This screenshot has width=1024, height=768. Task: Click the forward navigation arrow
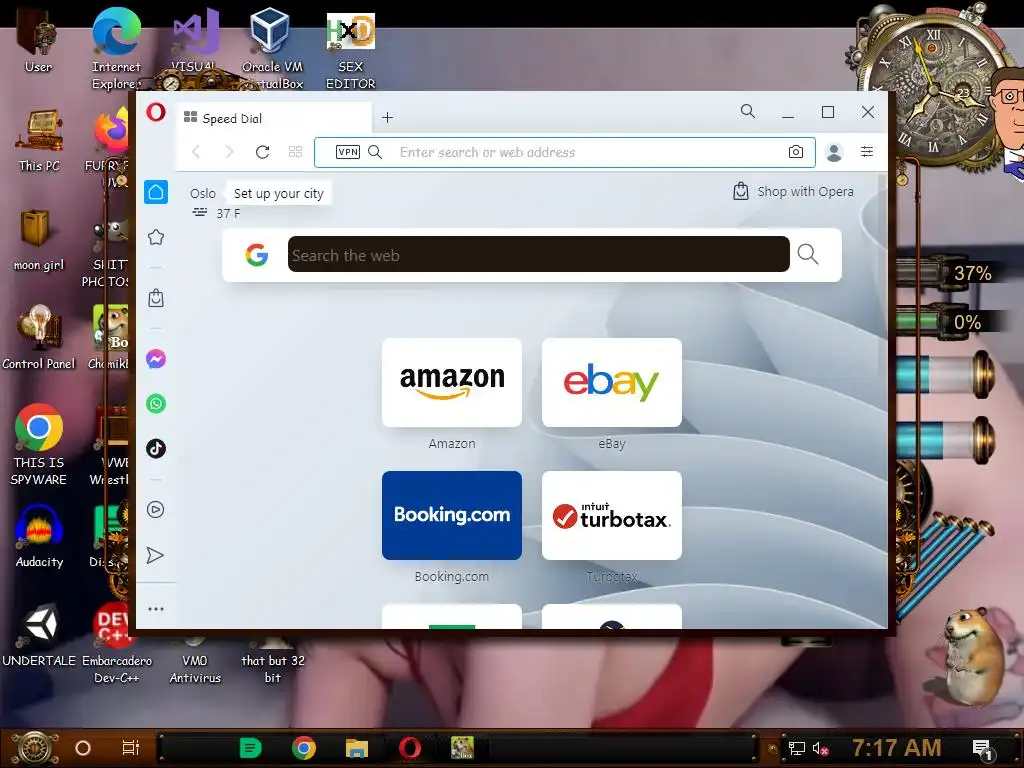[229, 152]
